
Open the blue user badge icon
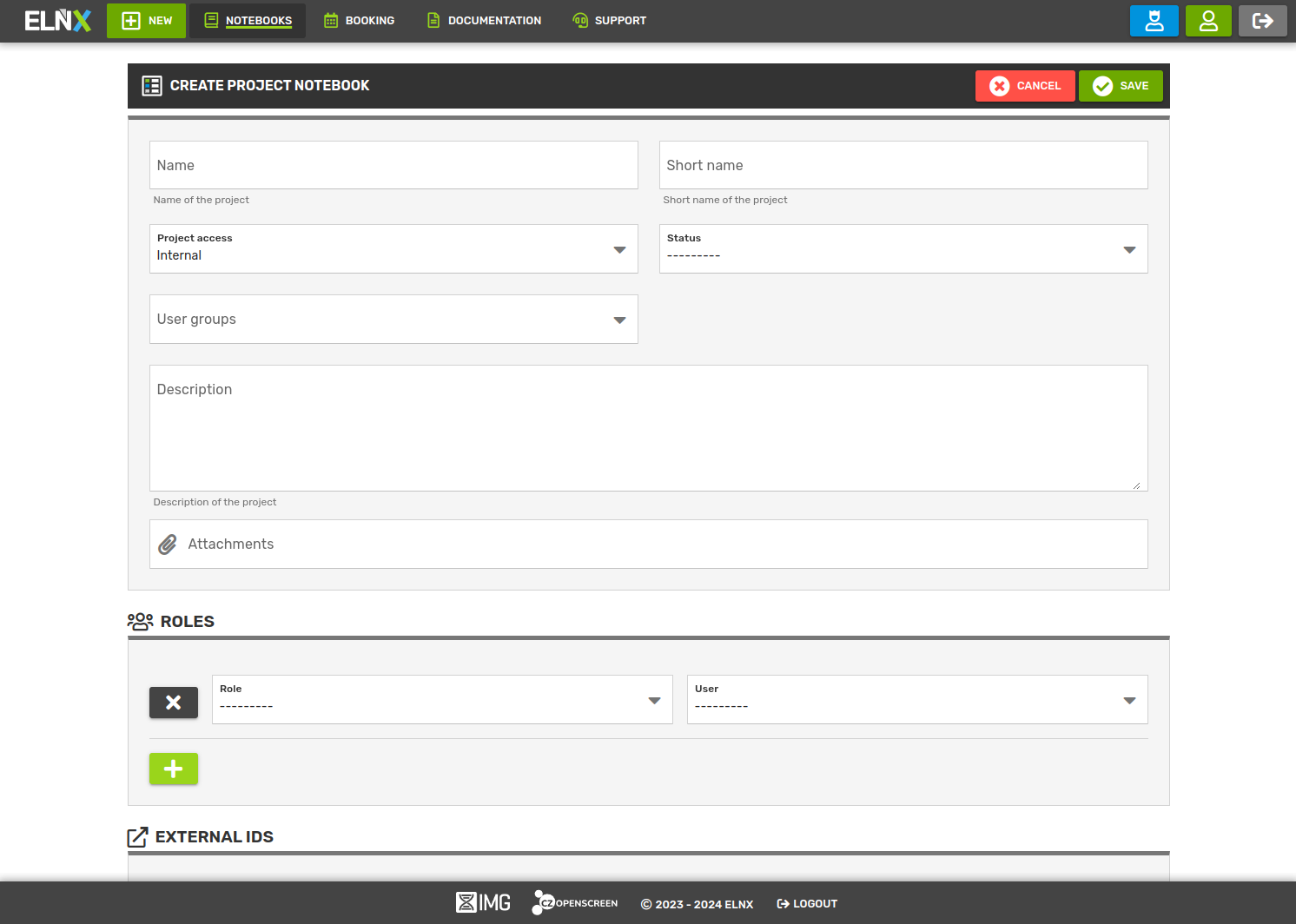(1154, 21)
